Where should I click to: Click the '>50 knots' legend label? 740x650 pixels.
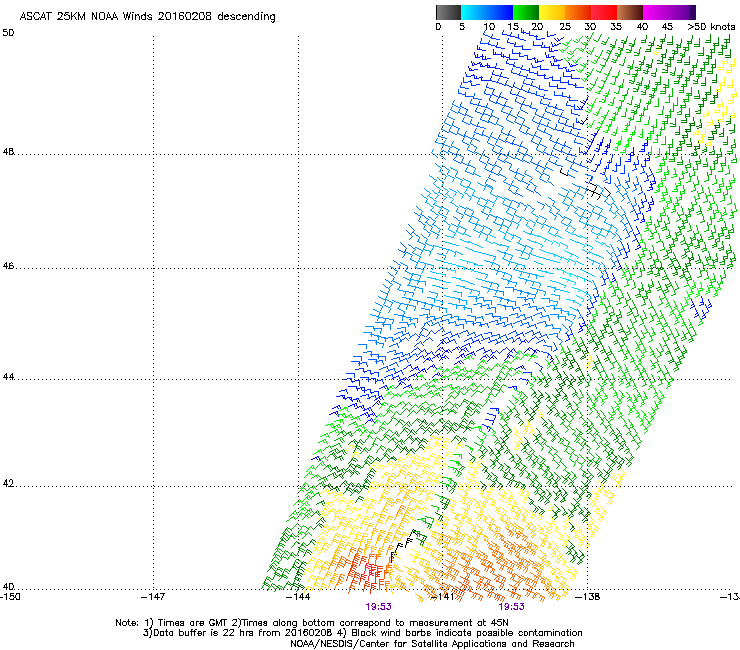[x=711, y=27]
